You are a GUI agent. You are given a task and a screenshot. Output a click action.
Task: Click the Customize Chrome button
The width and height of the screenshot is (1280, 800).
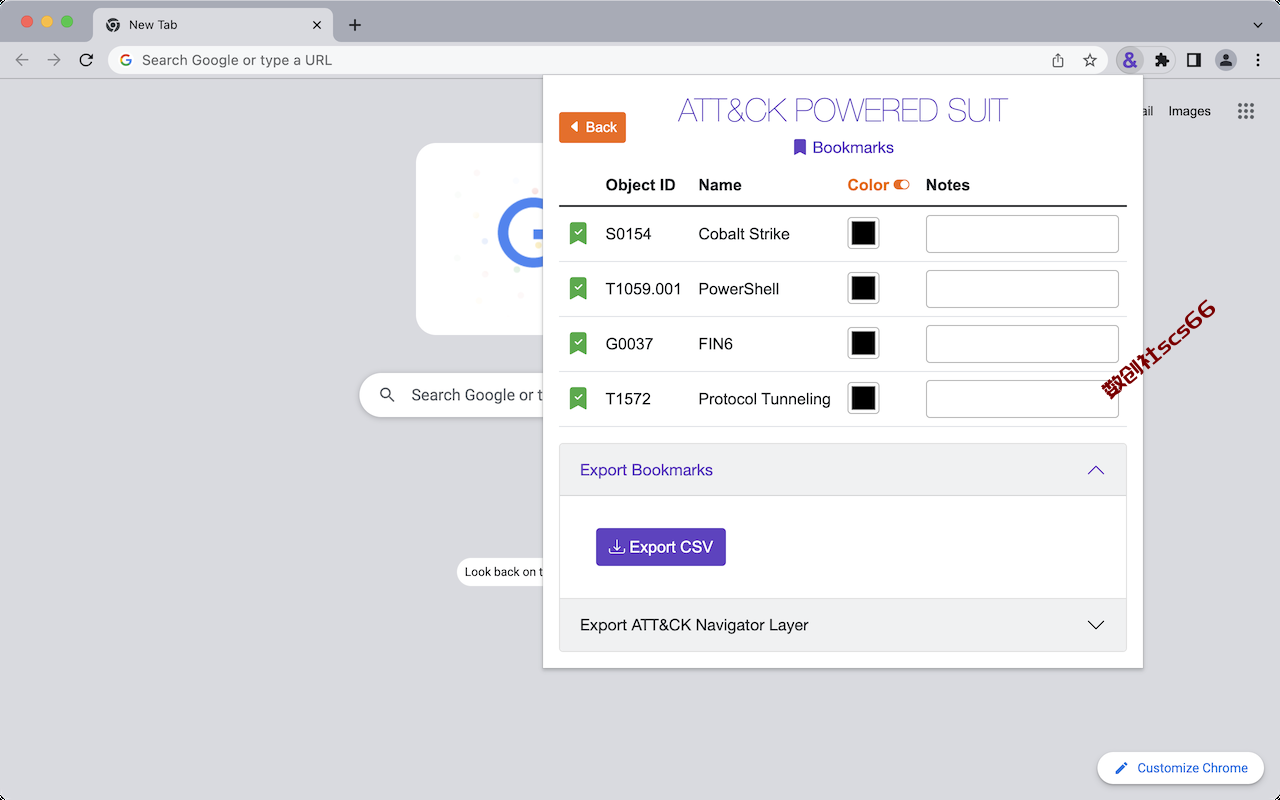point(1181,768)
